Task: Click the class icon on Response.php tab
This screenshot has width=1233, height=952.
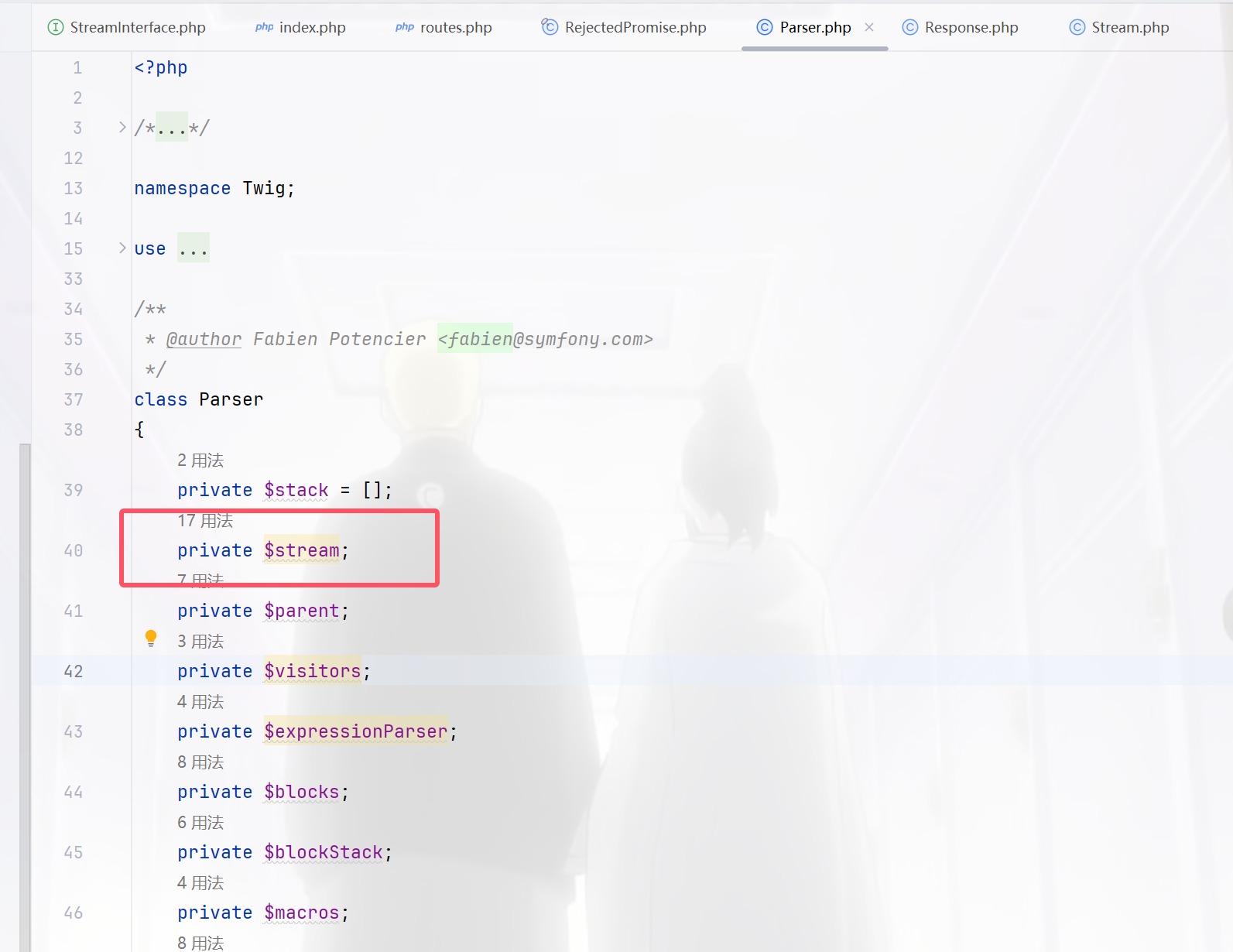Action: pyautogui.click(x=910, y=28)
